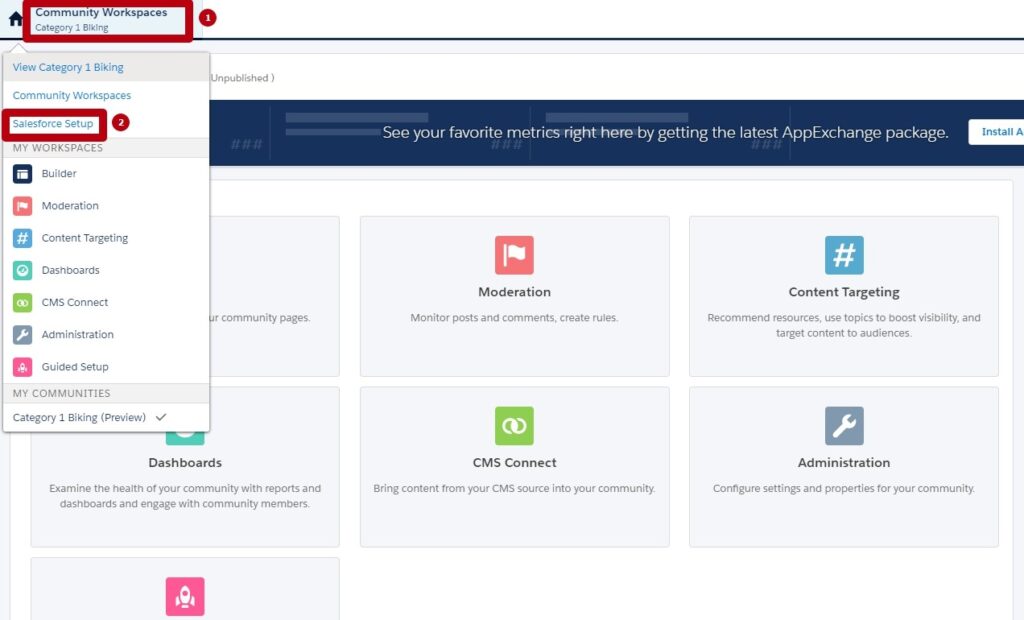Click the Unpublished status text
1024x620 pixels.
[x=242, y=78]
